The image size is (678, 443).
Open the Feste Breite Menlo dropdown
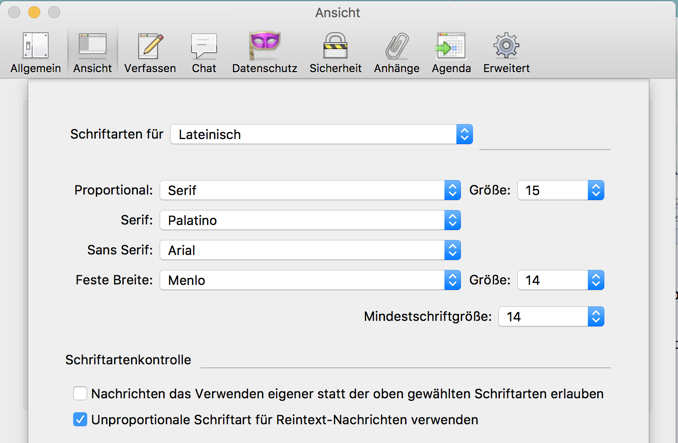pyautogui.click(x=310, y=280)
